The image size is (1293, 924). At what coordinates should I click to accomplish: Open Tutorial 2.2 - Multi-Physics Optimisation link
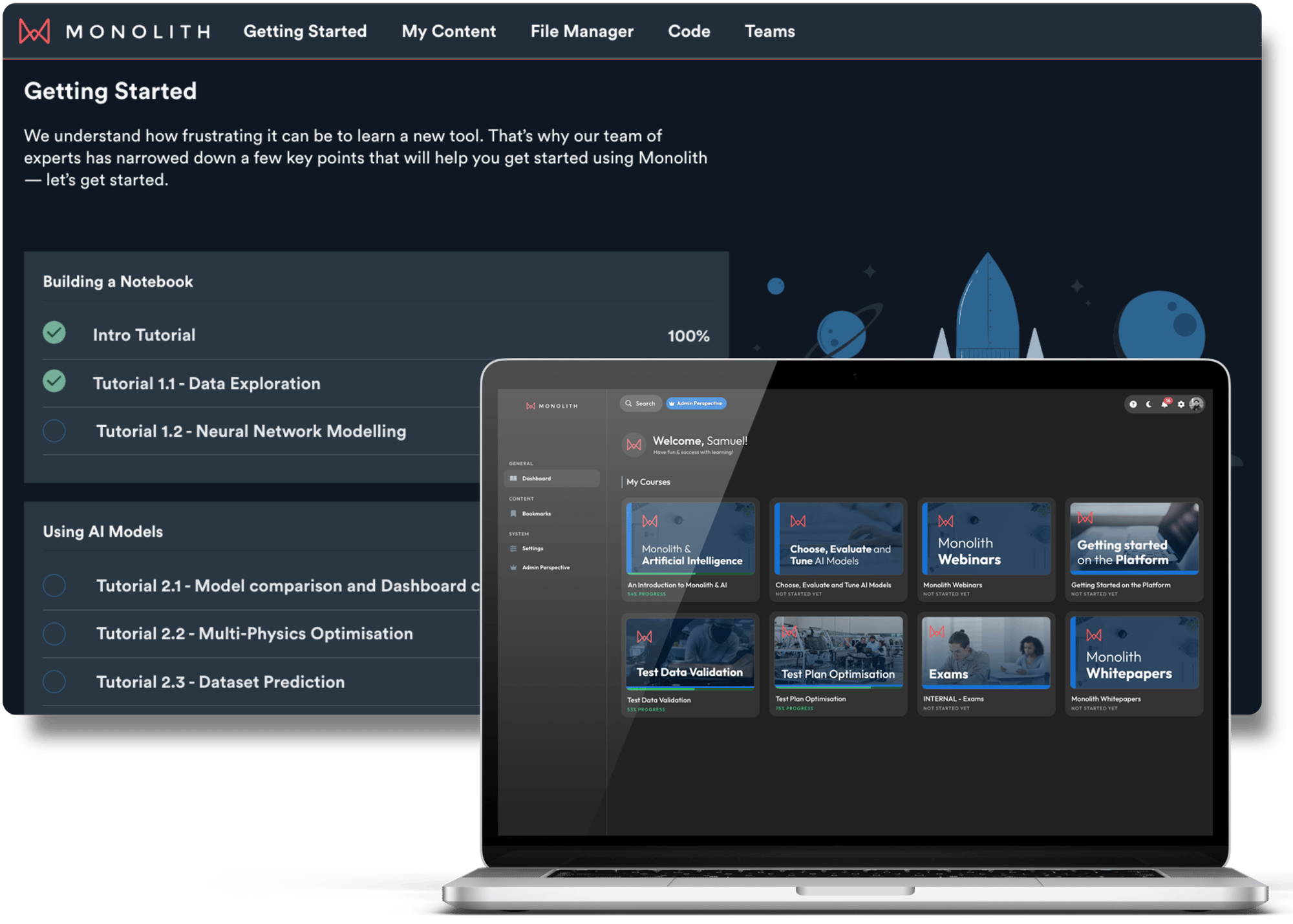coord(255,633)
